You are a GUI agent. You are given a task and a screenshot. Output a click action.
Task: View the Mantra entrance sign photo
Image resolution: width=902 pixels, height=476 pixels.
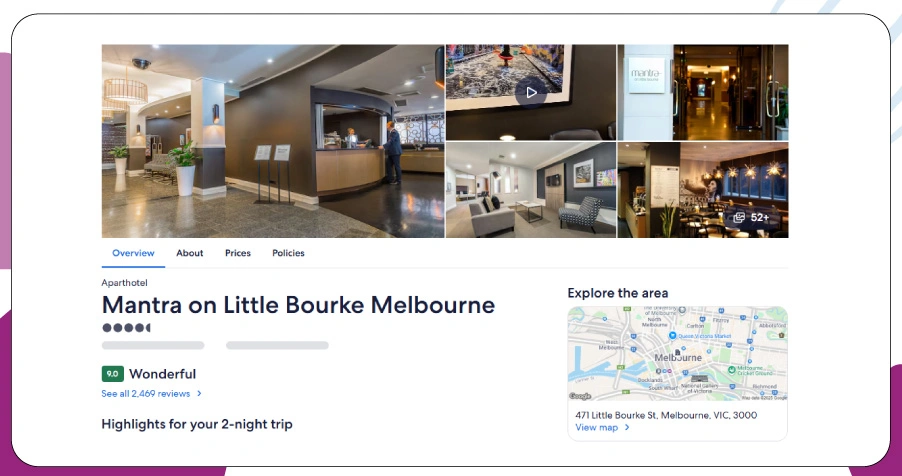click(703, 93)
